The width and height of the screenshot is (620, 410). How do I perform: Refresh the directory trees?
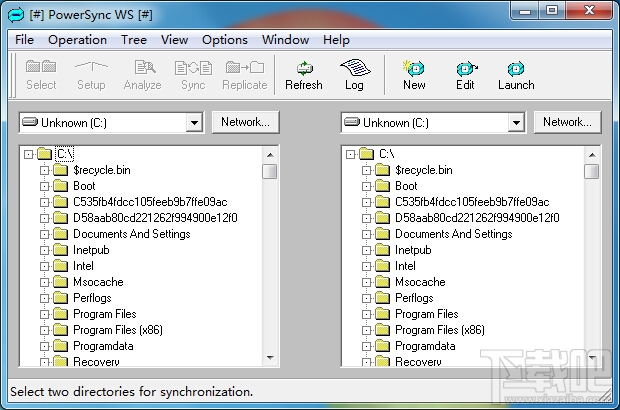coord(304,75)
